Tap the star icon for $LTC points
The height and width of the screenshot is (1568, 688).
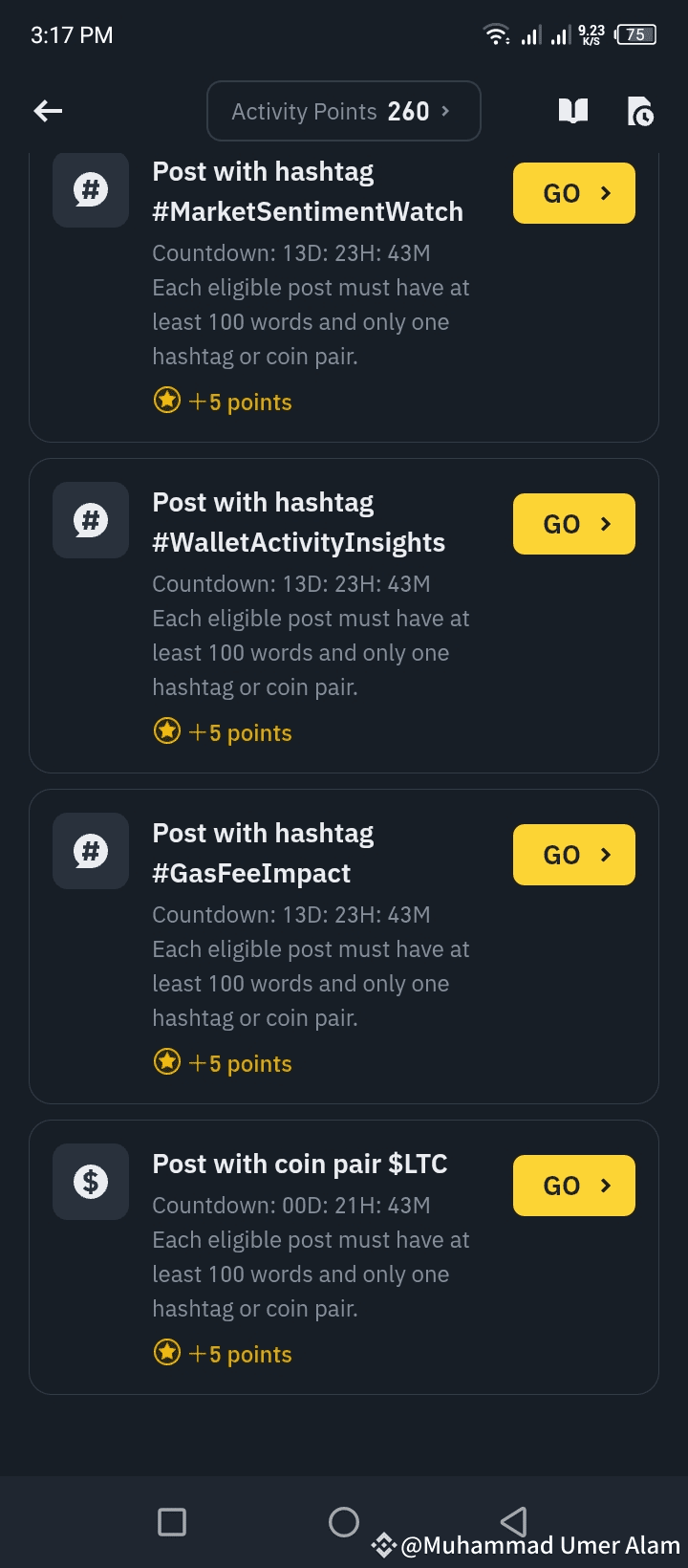(x=167, y=1353)
